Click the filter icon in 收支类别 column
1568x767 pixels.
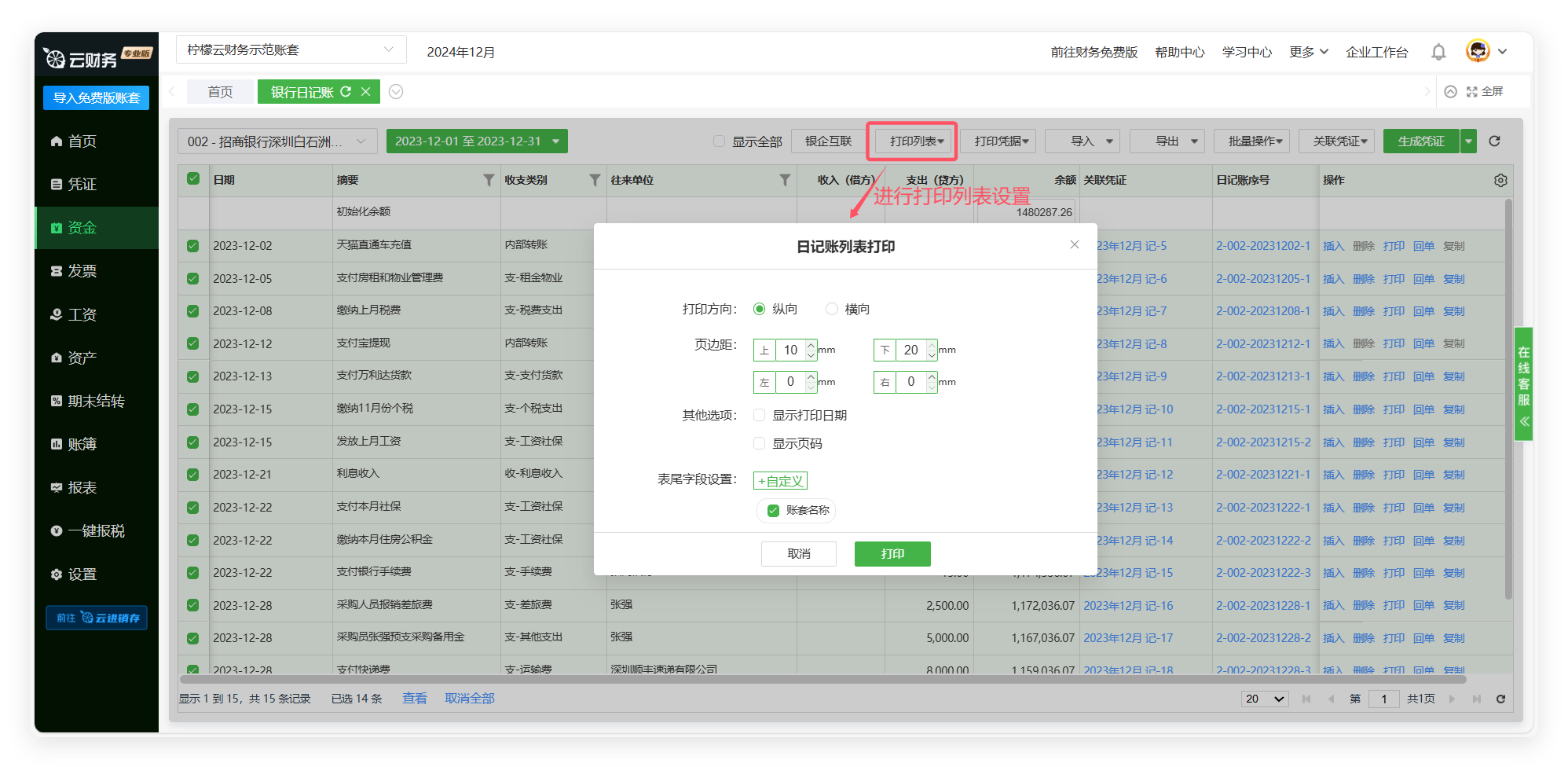[x=595, y=181]
